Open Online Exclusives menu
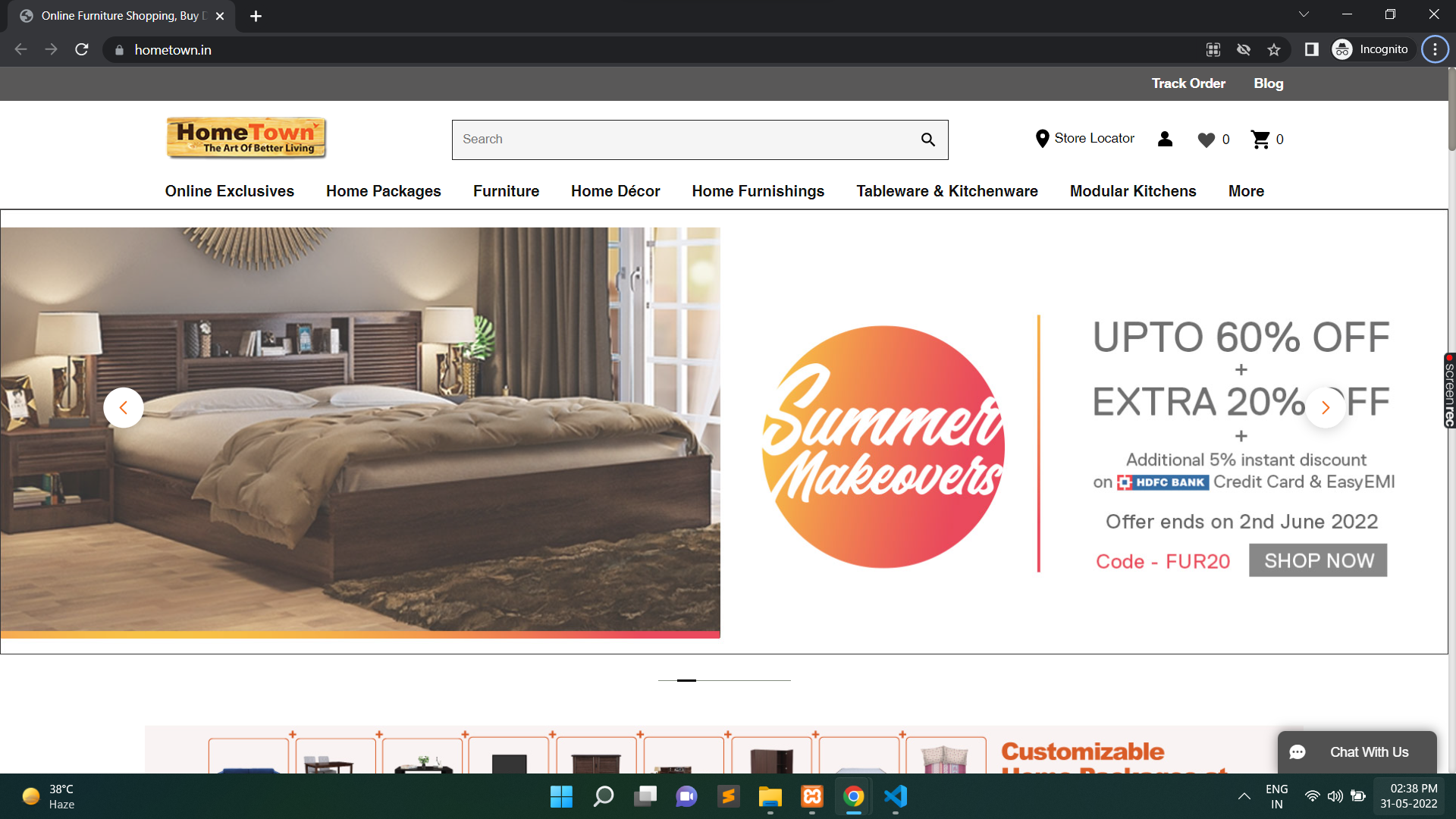 (x=230, y=191)
